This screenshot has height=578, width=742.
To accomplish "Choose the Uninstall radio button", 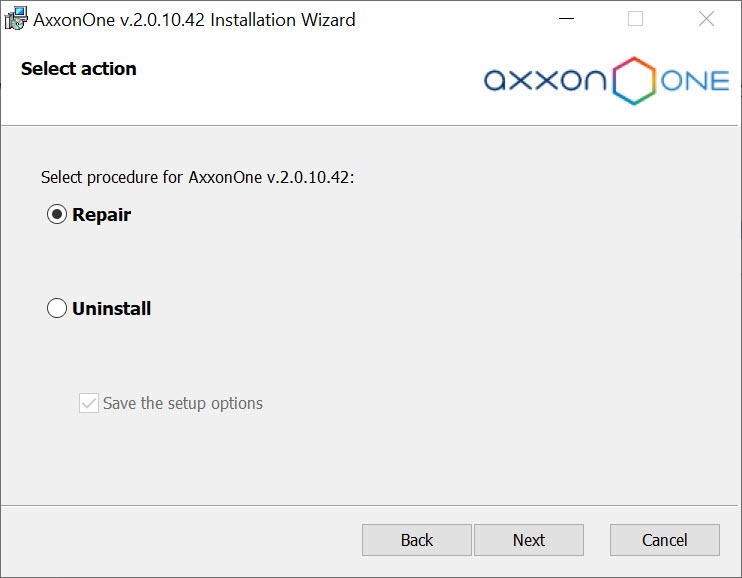I will point(57,309).
